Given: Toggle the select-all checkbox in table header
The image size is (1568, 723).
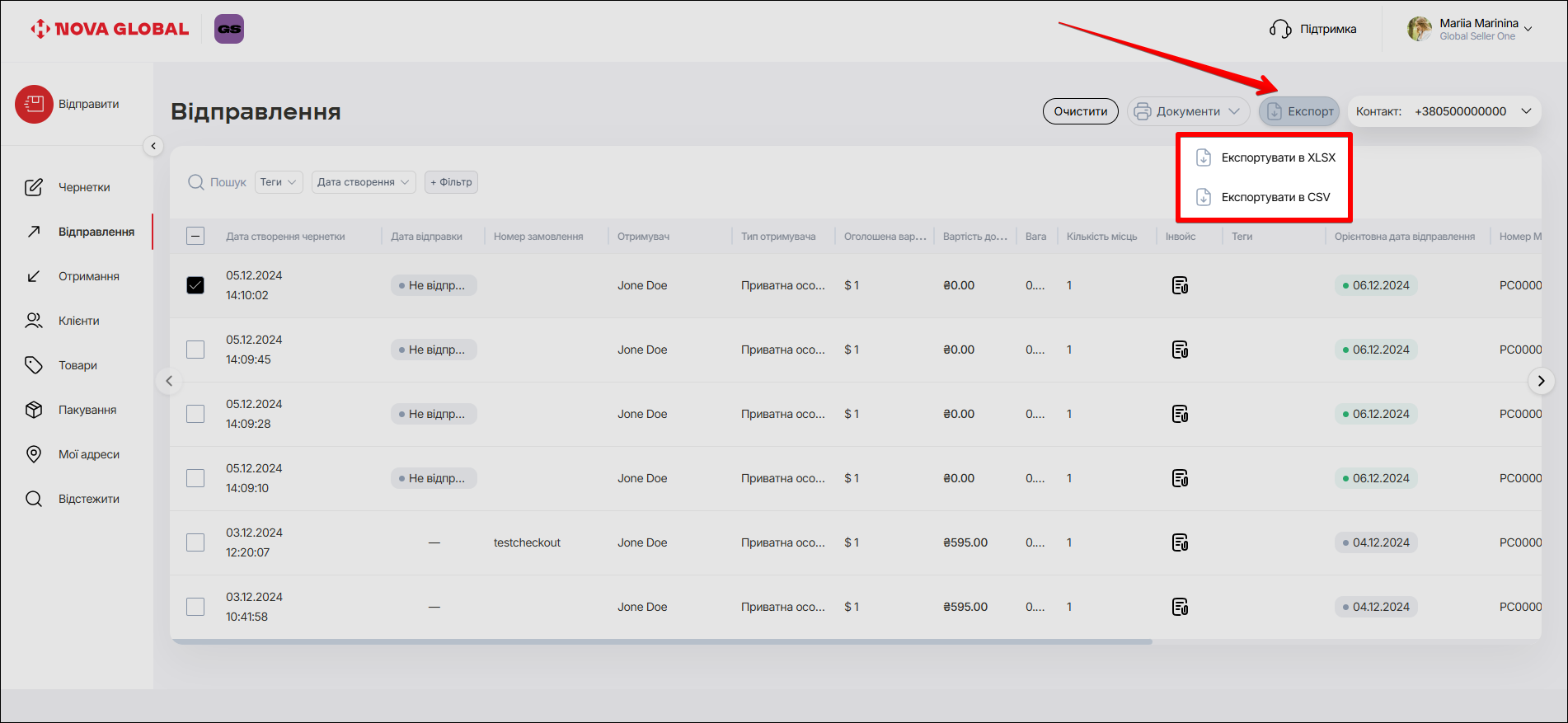Looking at the screenshot, I should coord(195,237).
